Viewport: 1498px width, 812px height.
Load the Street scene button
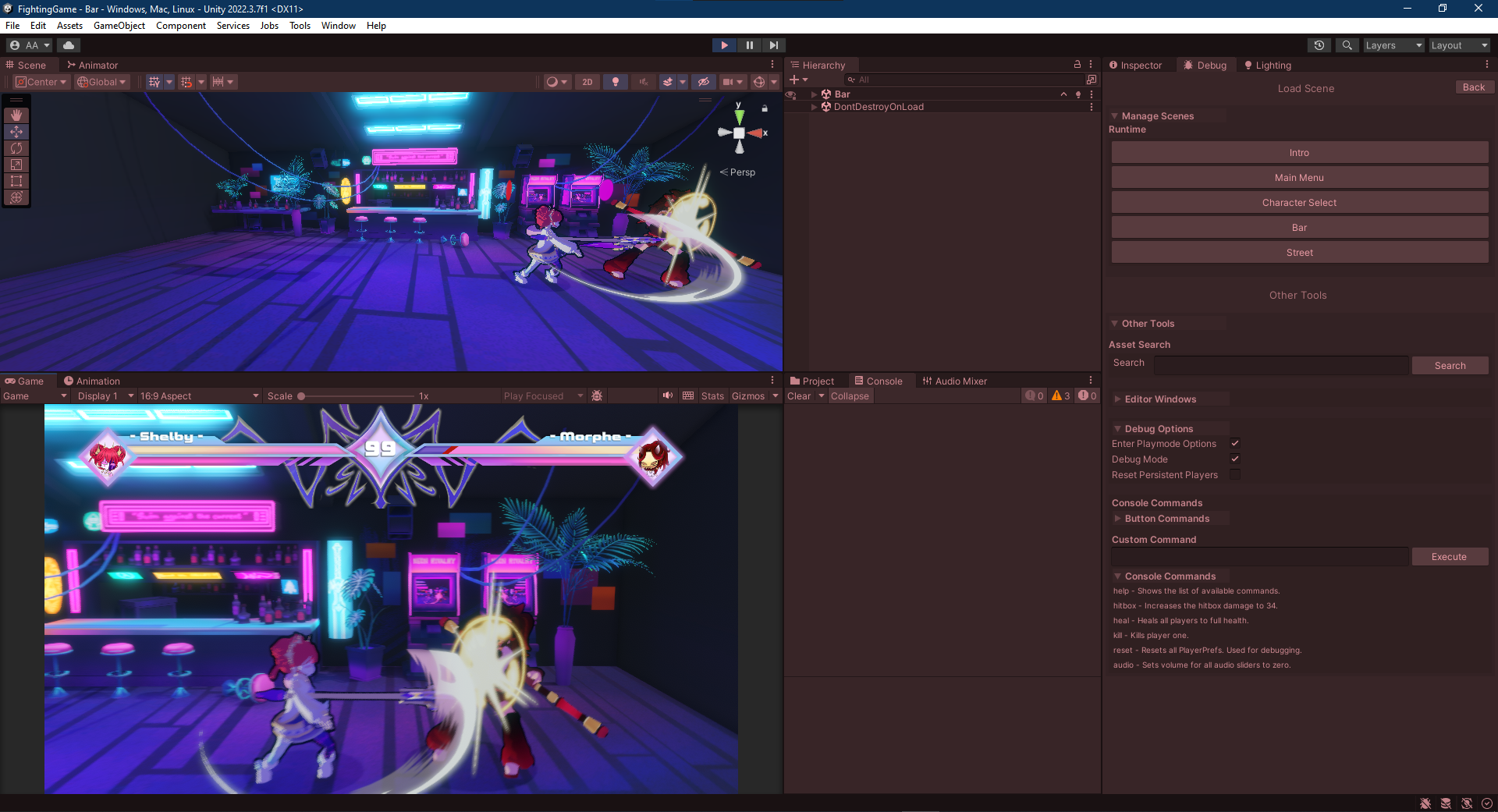[1300, 253]
